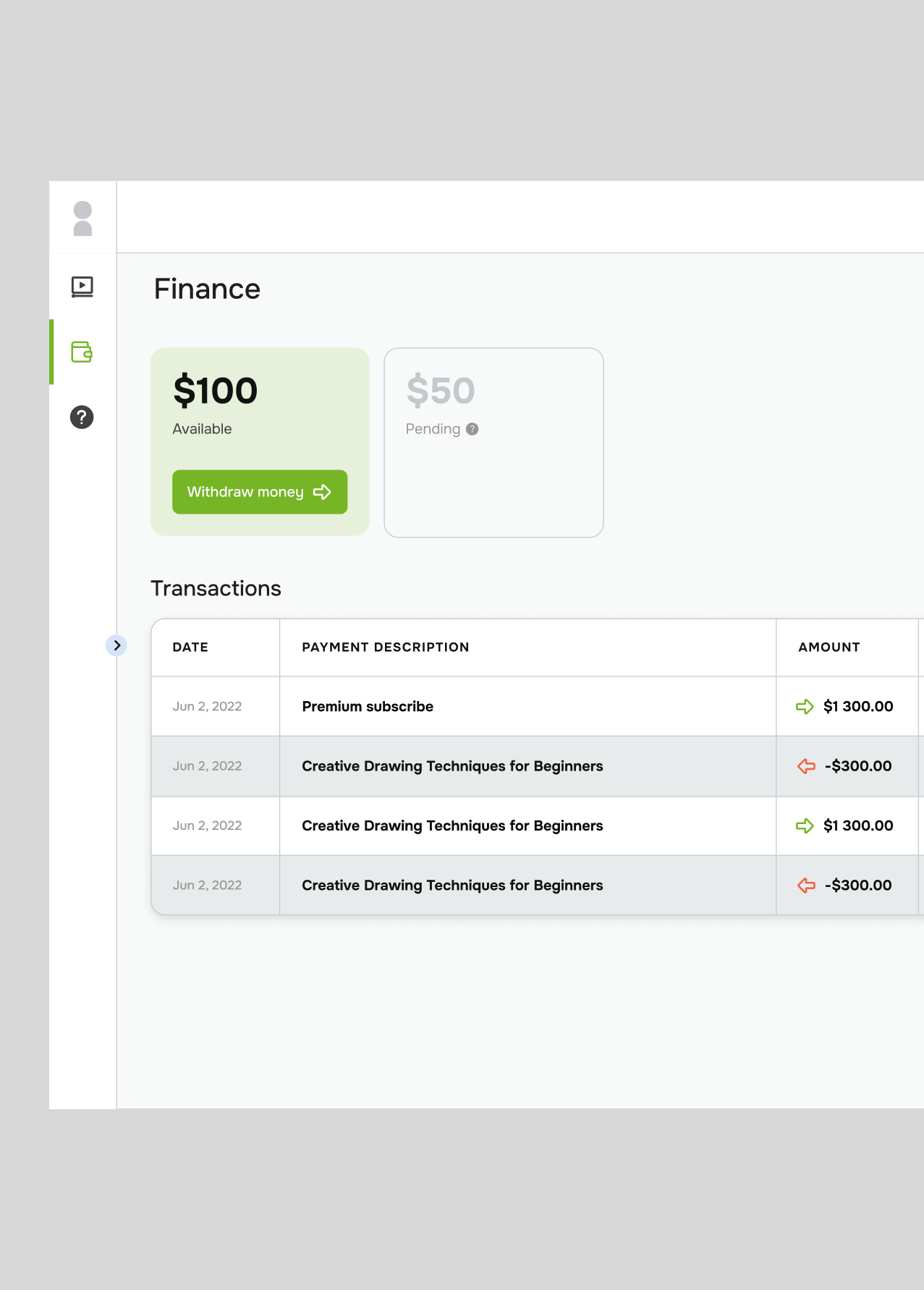
Task: Click the Withdraw money button
Action: click(260, 492)
